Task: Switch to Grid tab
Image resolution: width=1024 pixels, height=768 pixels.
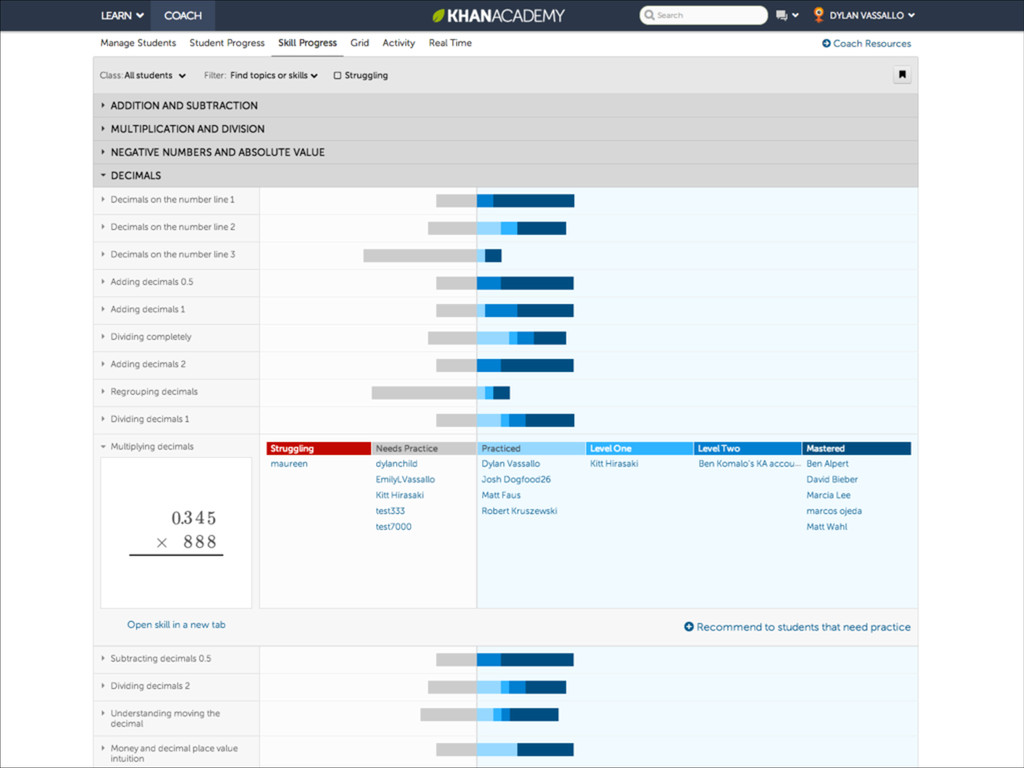Action: coord(359,42)
